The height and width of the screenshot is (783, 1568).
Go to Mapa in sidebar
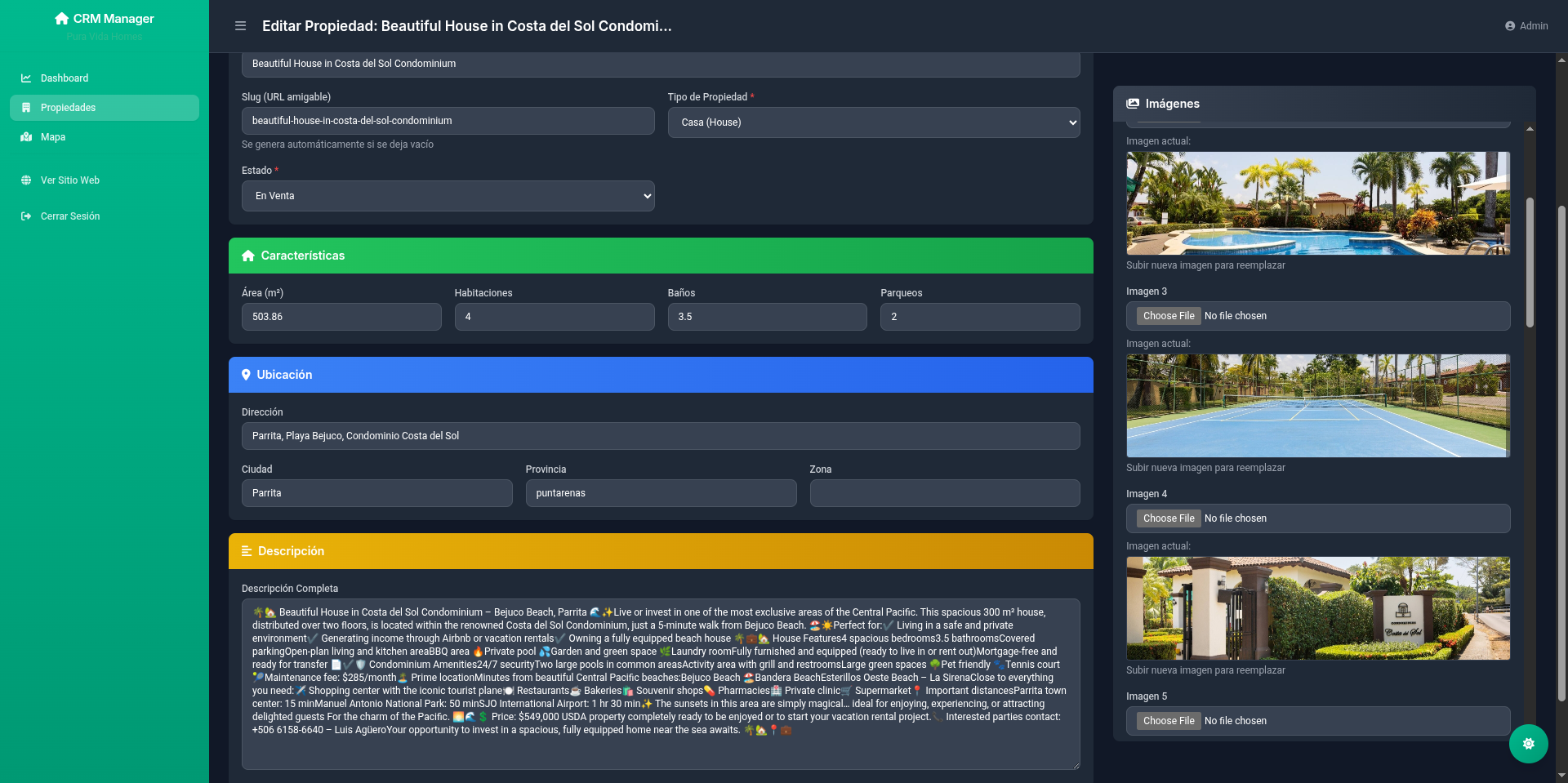[x=53, y=137]
